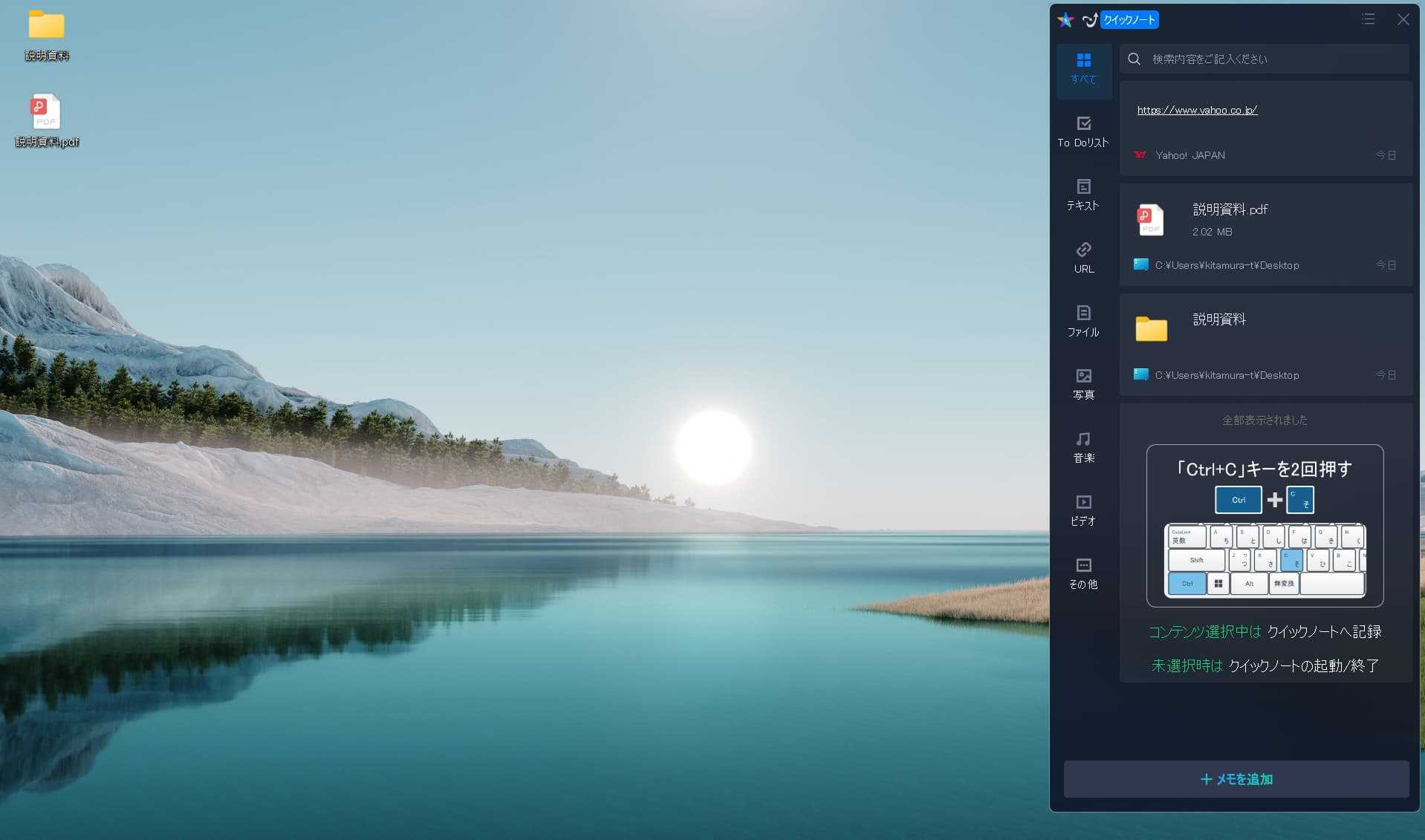Click the クイックノート title tab
Screen dimensions: 1425x840
pos(1129,20)
